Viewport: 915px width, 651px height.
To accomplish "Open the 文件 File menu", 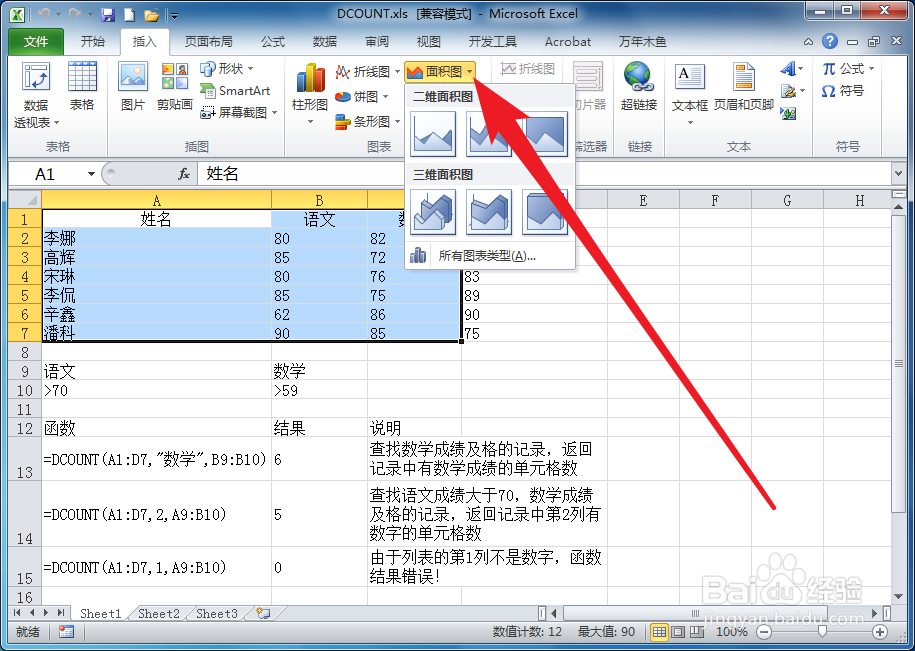I will tap(35, 41).
